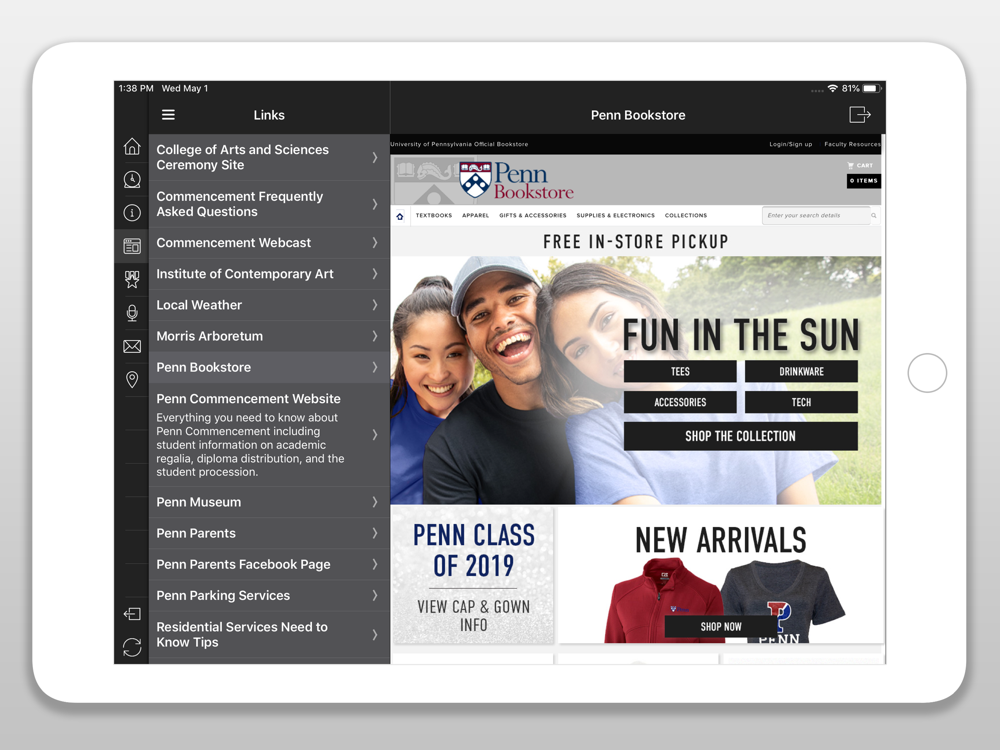Expand chevron for Penn Parents Facebook Page

(x=375, y=564)
